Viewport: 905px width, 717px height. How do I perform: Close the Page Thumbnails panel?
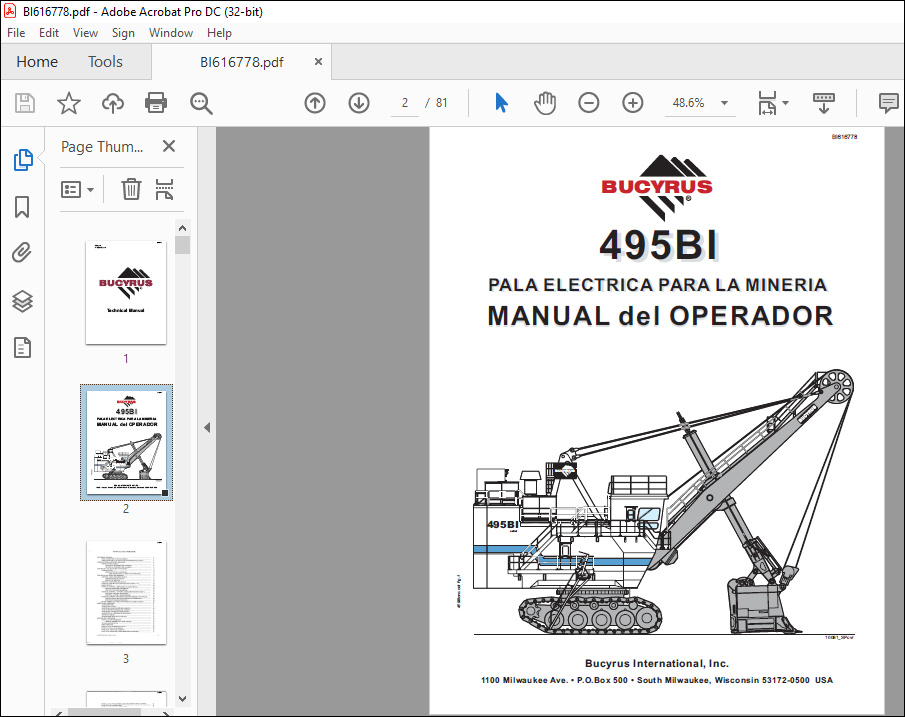[x=169, y=146]
